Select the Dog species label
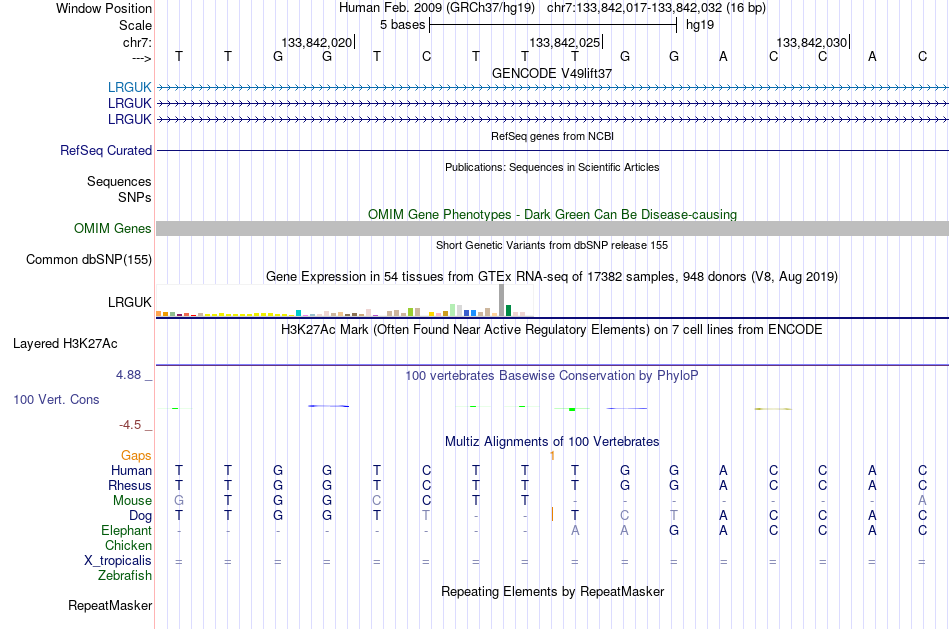This screenshot has width=950, height=629. click(141, 515)
